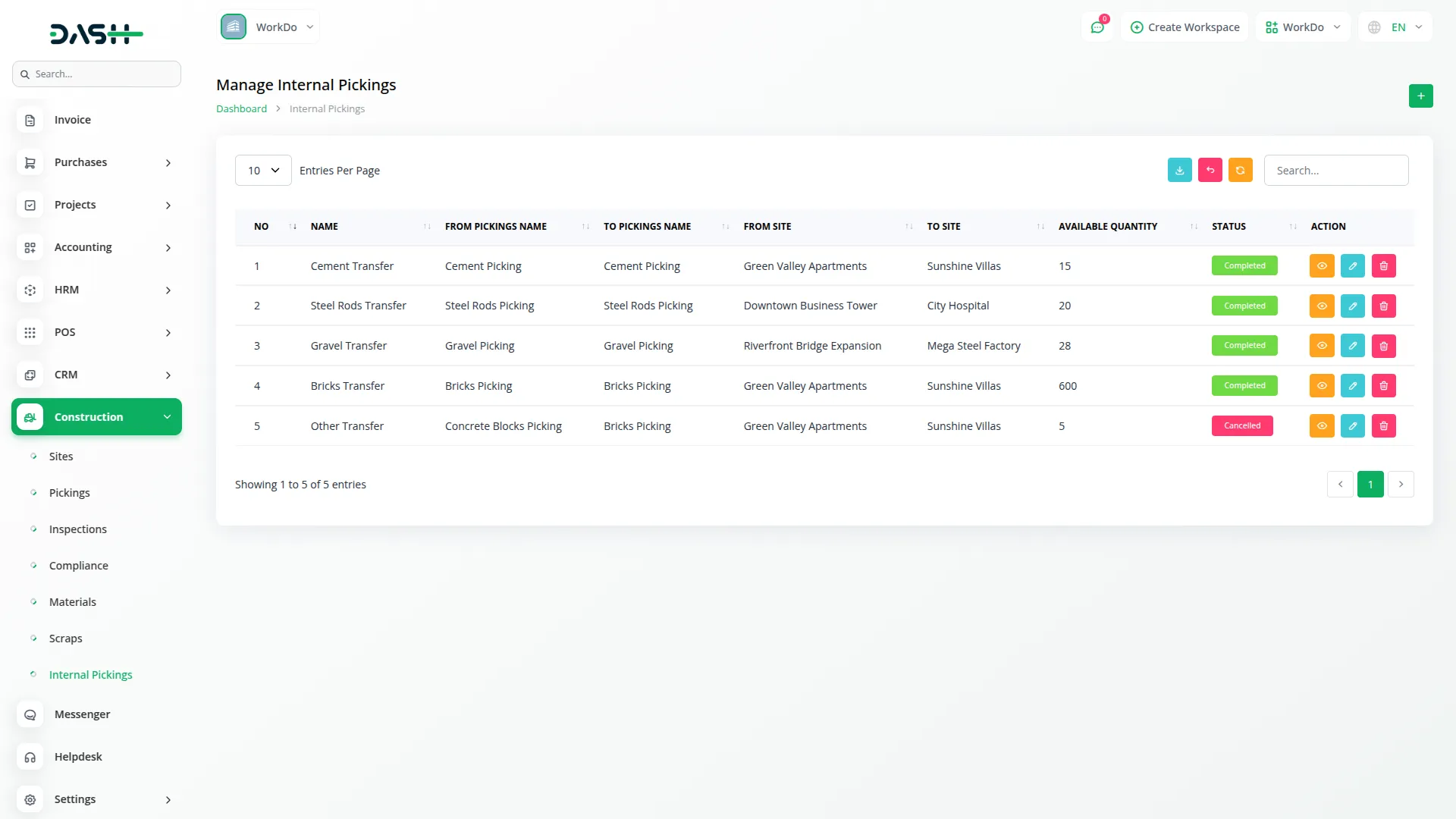Click the orange refresh icon above the table
The width and height of the screenshot is (1456, 819).
pos(1240,171)
